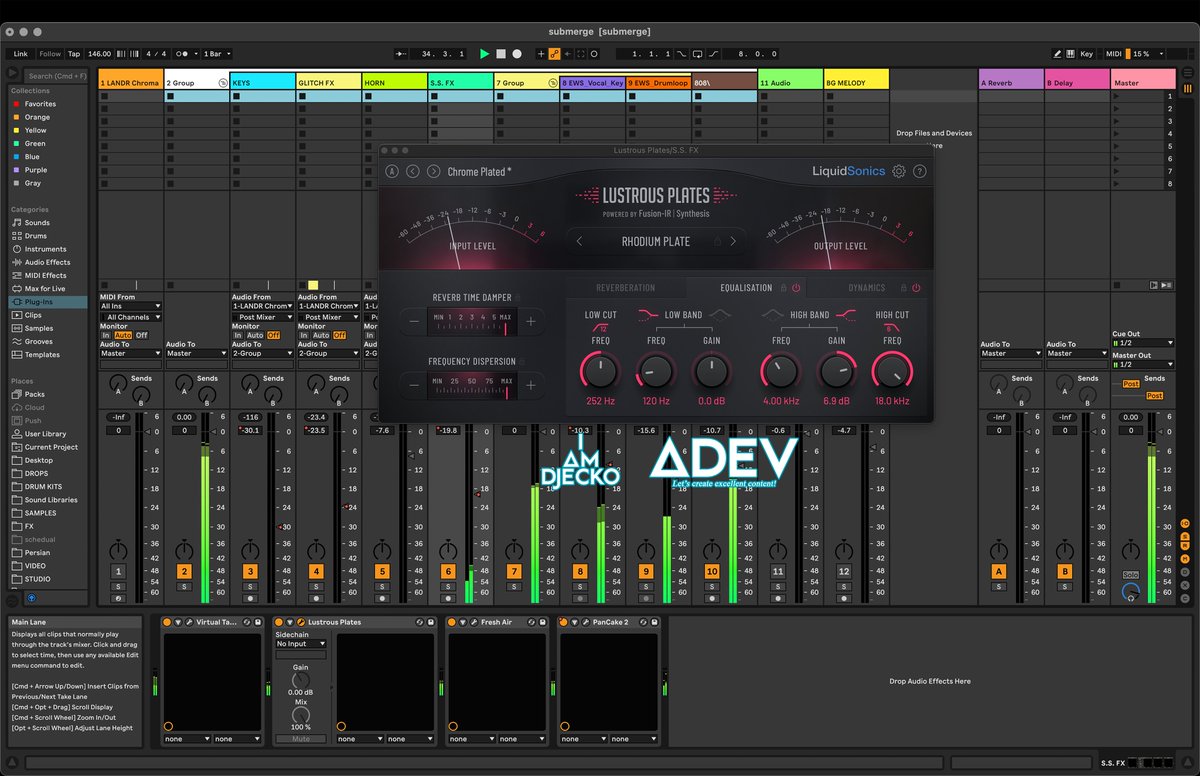Click the Low Cut FREQ knob

[601, 372]
